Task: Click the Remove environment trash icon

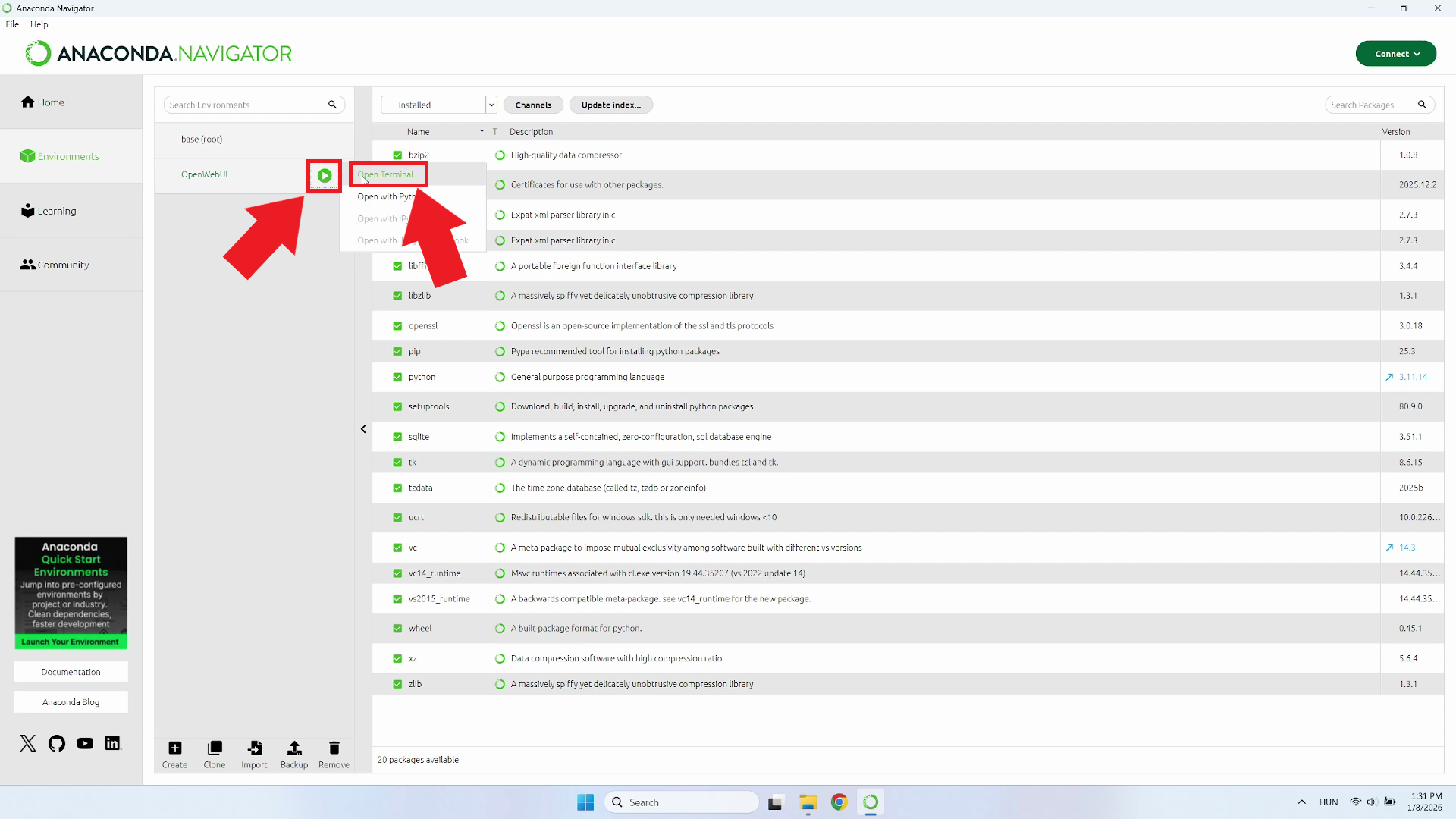Action: (x=334, y=748)
